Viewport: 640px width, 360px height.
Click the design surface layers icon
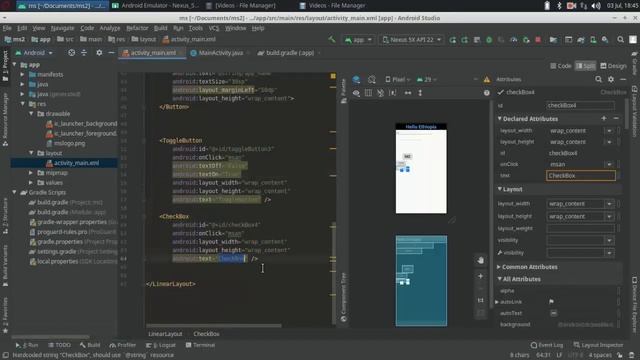[356, 80]
